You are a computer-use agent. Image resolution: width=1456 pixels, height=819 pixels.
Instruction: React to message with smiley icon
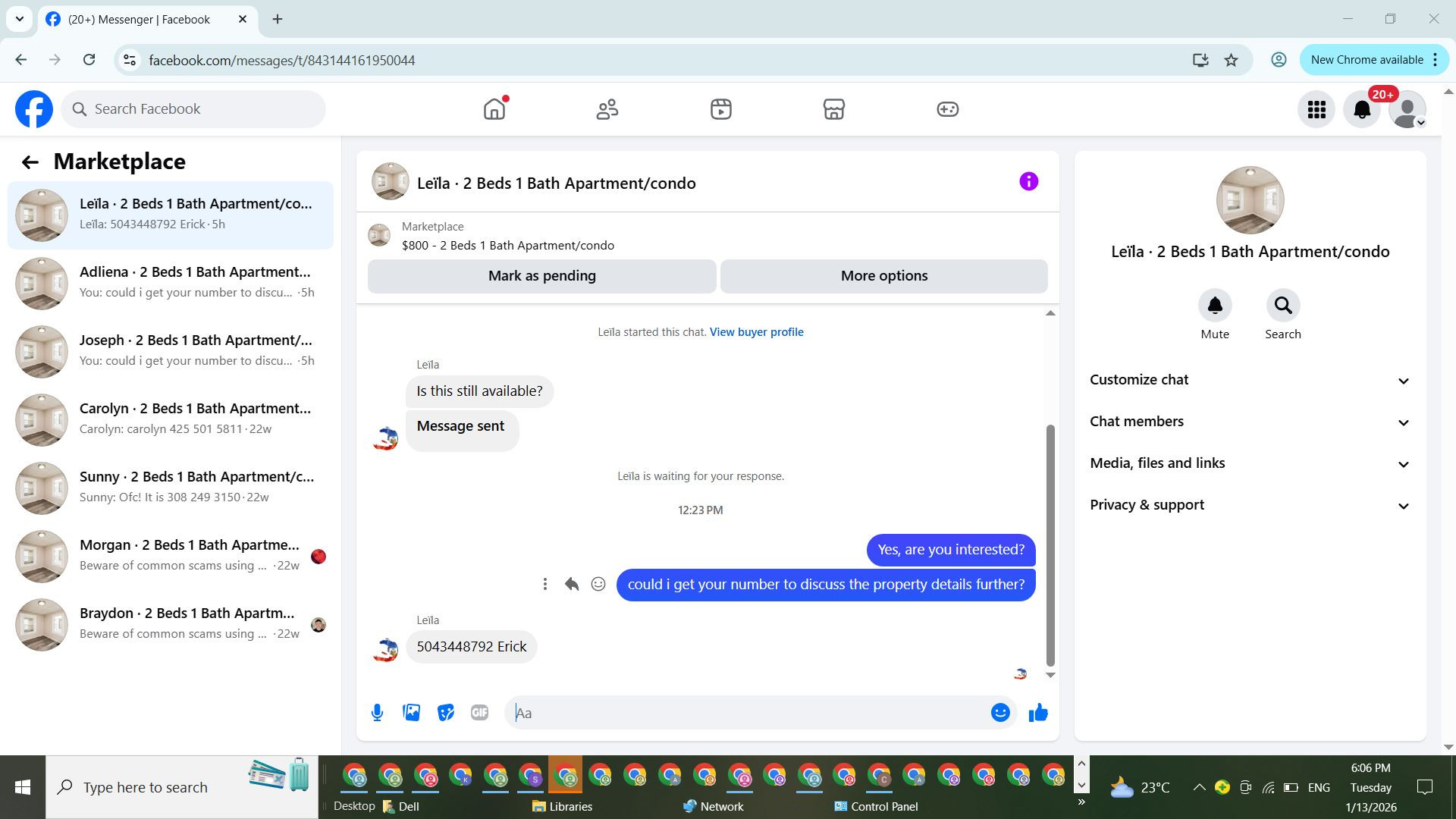[x=598, y=584]
